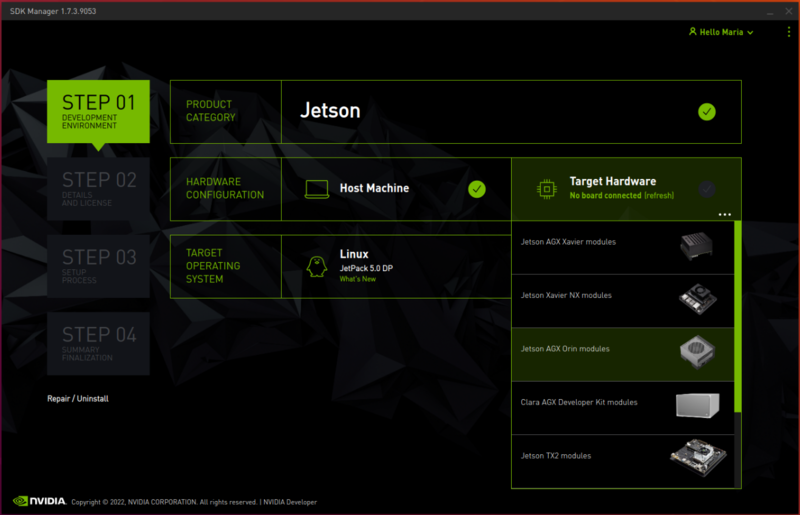The height and width of the screenshot is (515, 800).
Task: Select Jetson Xavier NX modules
Action: 623,301
